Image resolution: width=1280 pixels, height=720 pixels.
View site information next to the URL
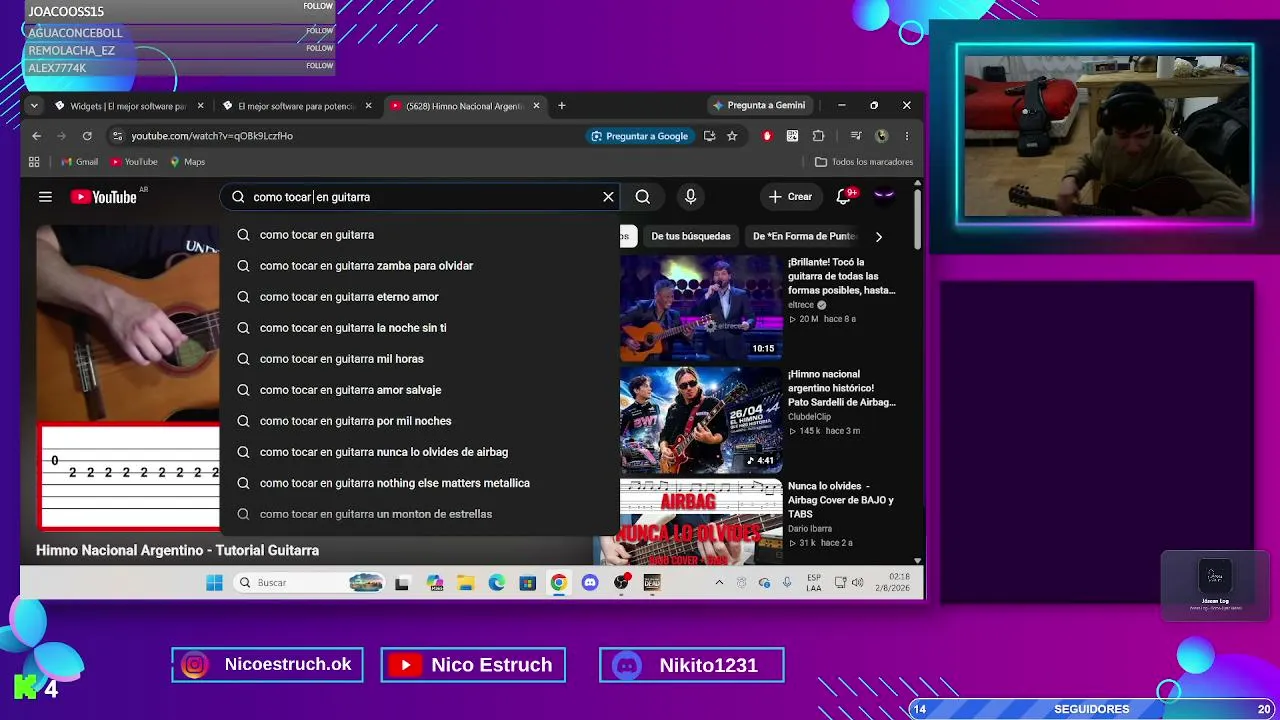click(117, 136)
